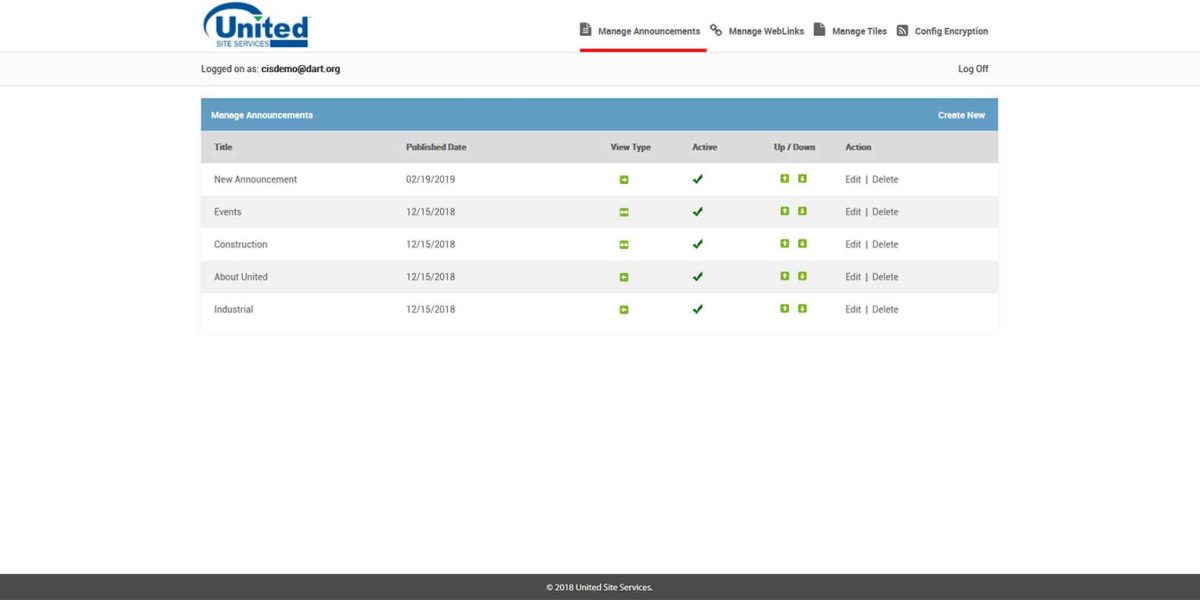The width and height of the screenshot is (1200, 600).
Task: Click the view type icon for New Announcement
Action: [623, 179]
